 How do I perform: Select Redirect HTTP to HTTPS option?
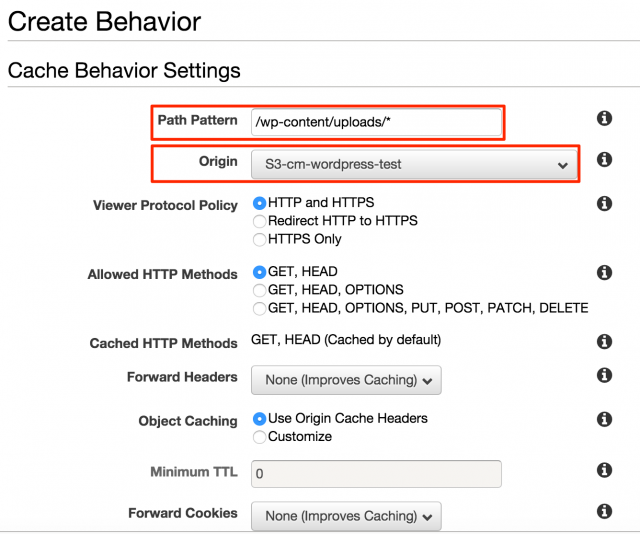click(x=259, y=221)
